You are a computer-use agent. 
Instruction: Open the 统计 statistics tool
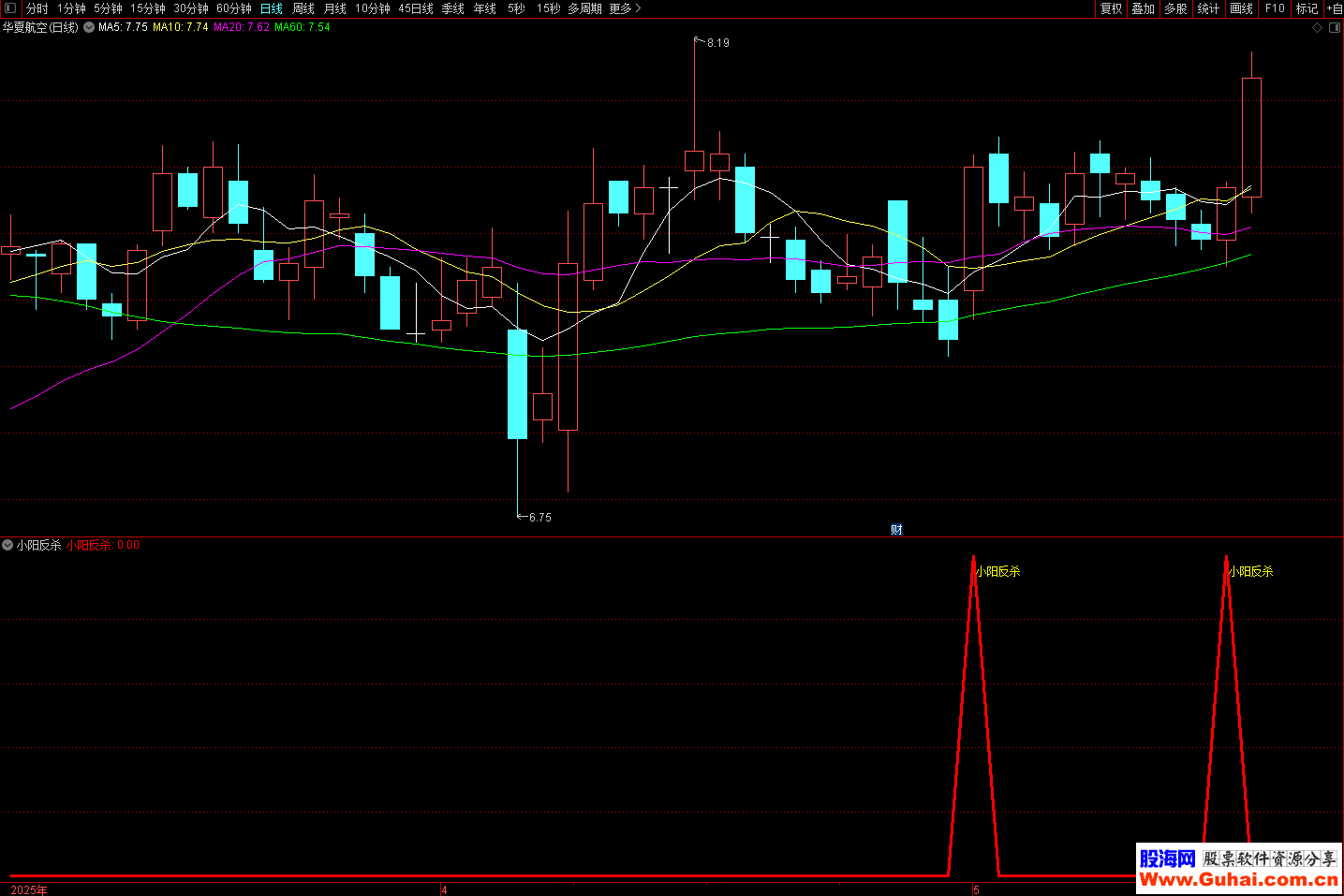tap(1208, 8)
